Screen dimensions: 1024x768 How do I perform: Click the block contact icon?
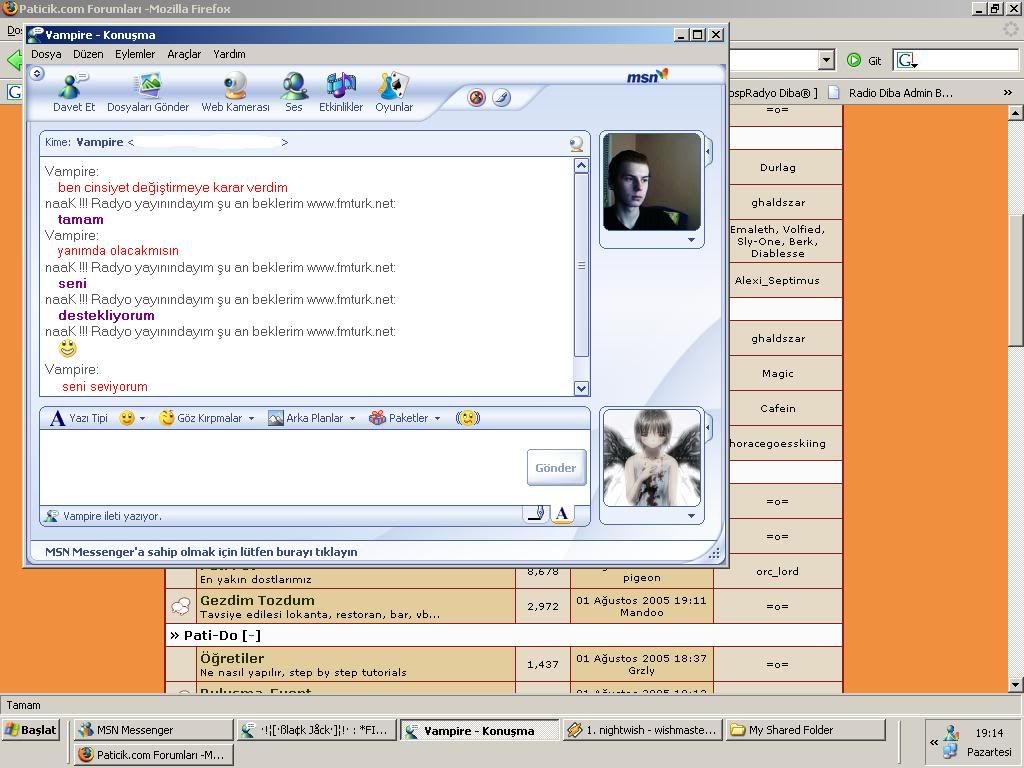pos(477,98)
